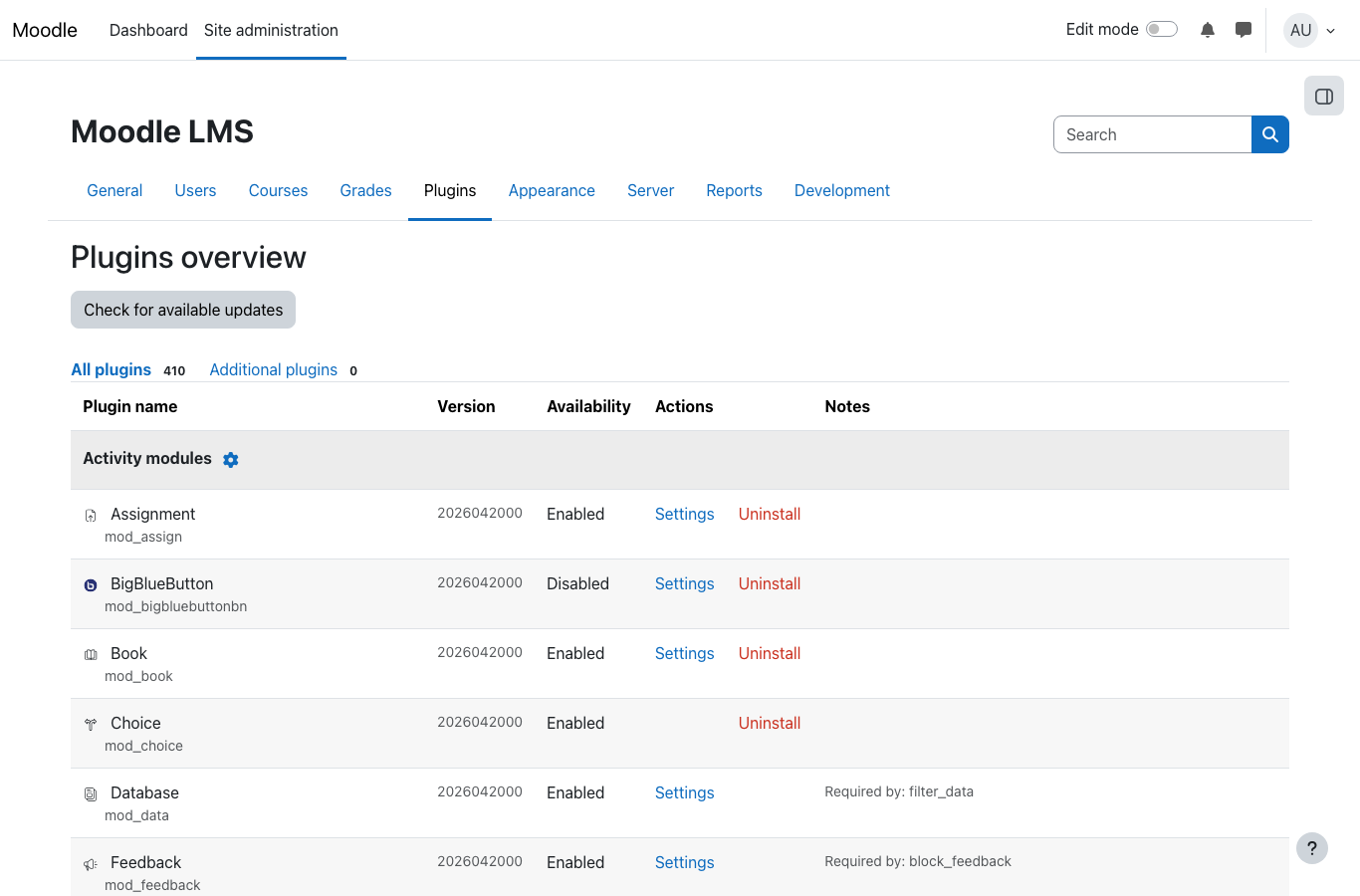The height and width of the screenshot is (896, 1360).
Task: Show Additional plugins filter
Action: [x=273, y=369]
